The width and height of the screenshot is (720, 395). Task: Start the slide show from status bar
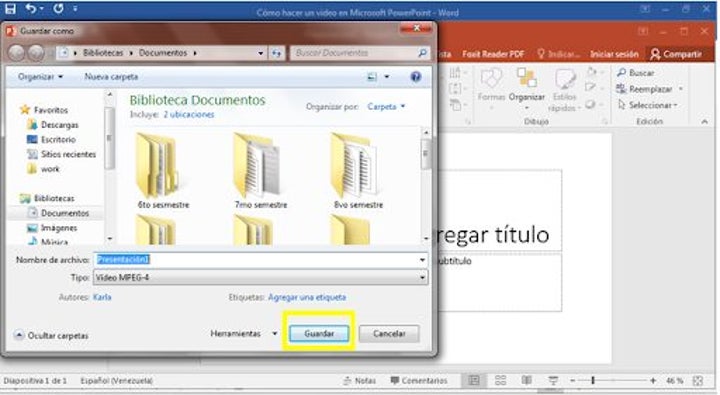[x=553, y=380]
